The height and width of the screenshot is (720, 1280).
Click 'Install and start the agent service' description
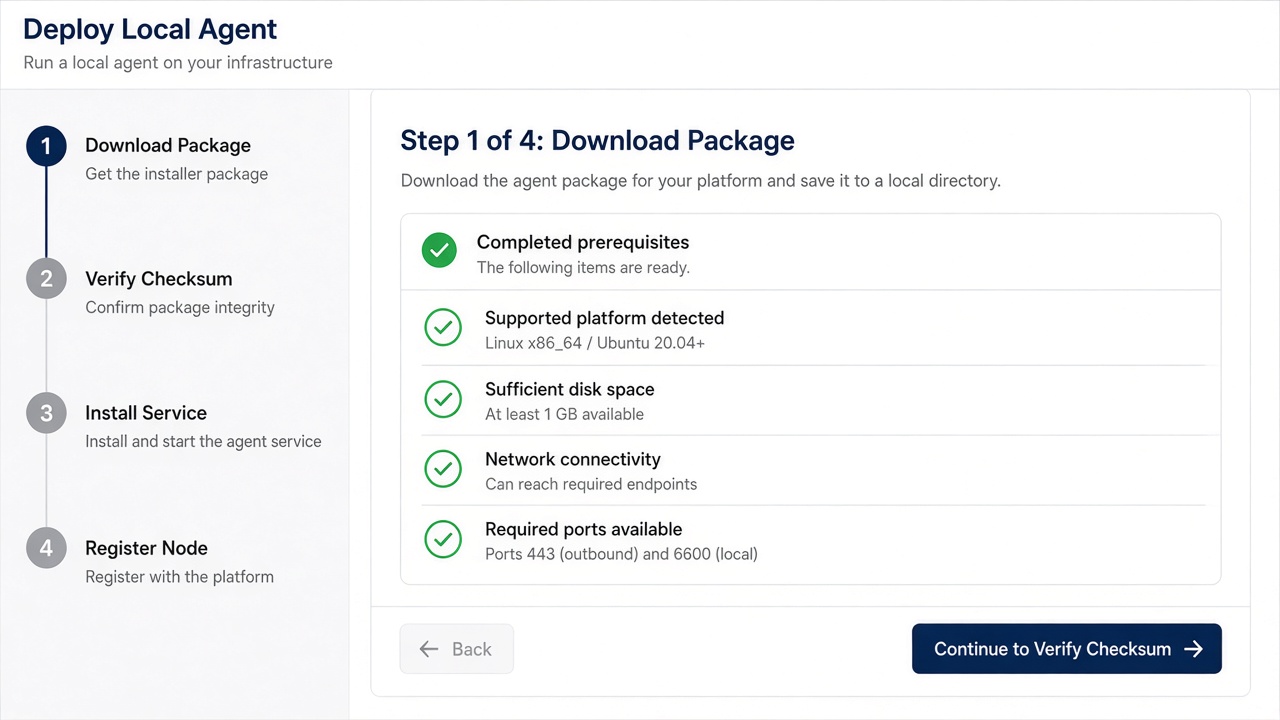click(204, 441)
